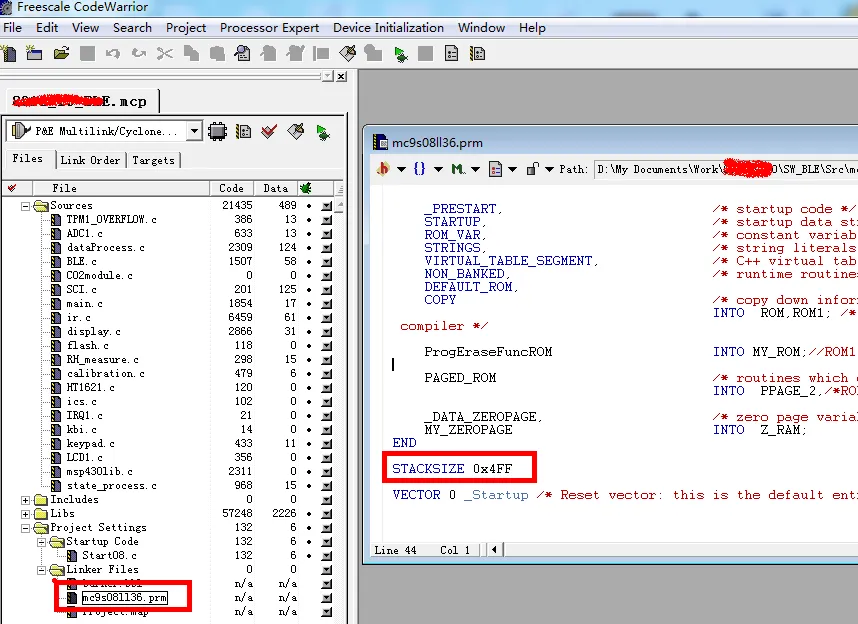Click the project list scroll up arrow

point(340,205)
